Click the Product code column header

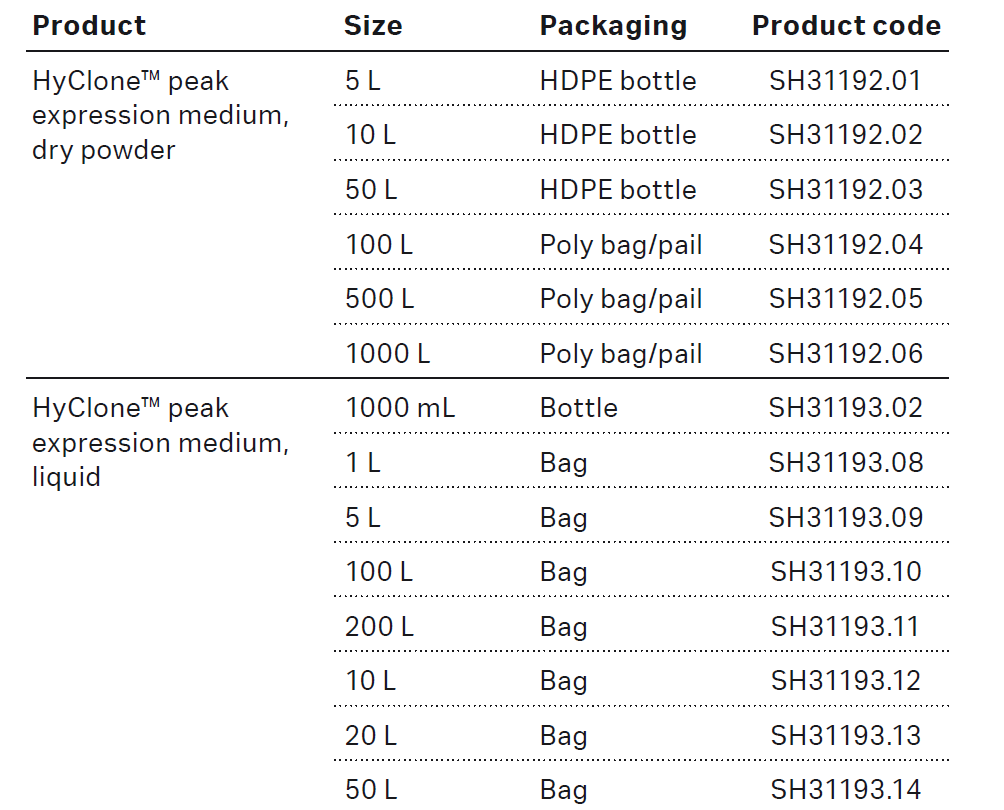(x=846, y=26)
